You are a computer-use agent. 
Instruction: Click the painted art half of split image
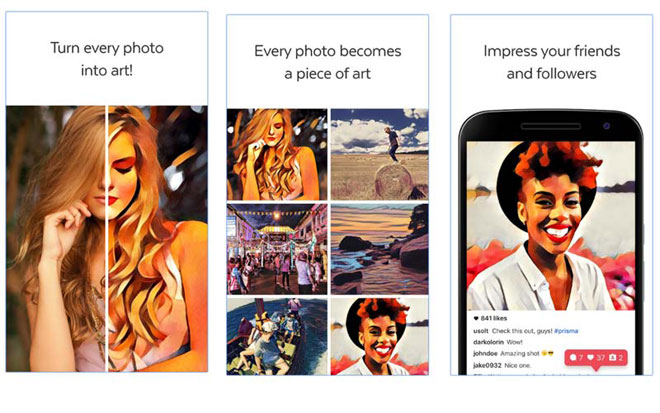(158, 238)
